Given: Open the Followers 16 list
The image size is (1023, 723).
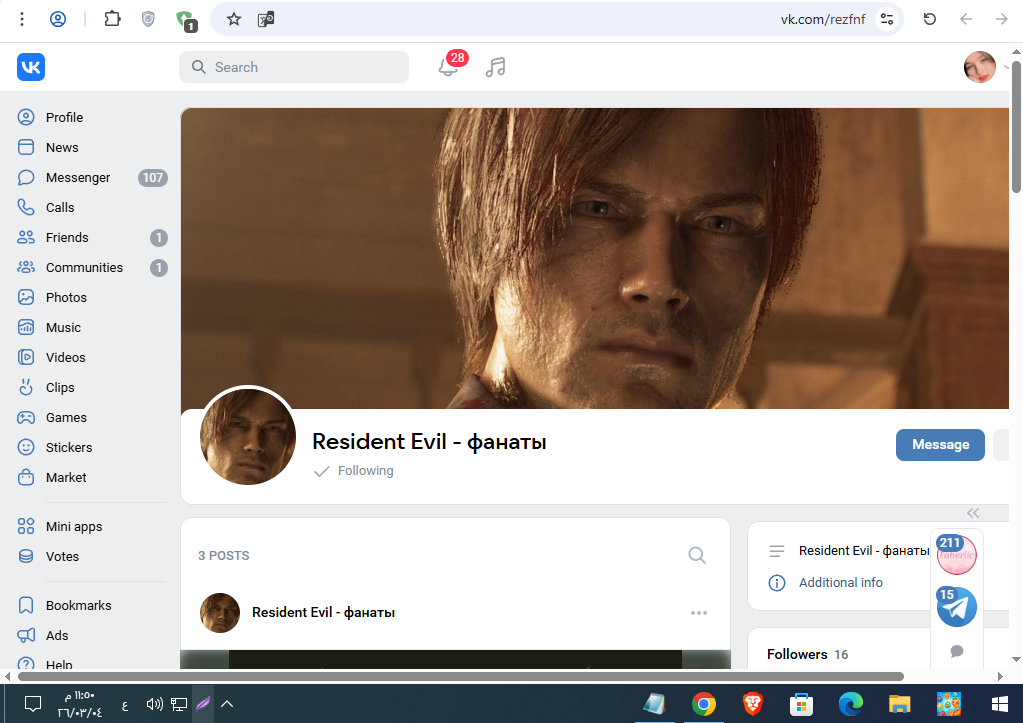Looking at the screenshot, I should [808, 654].
